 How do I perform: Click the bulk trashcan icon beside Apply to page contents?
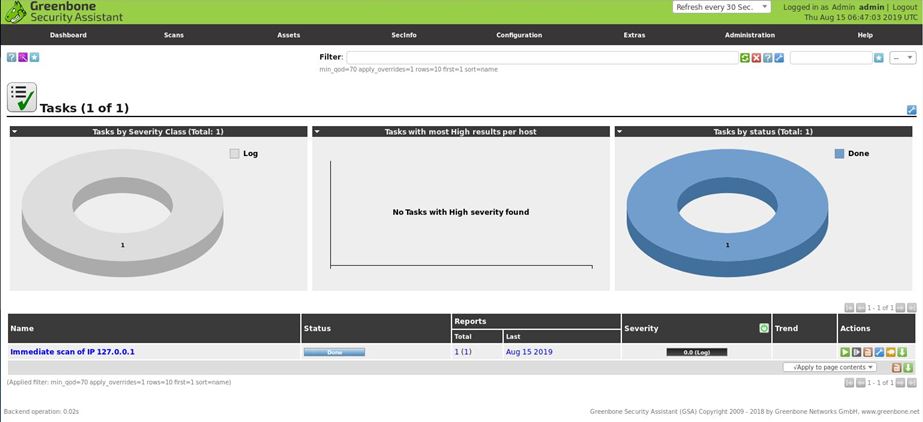(x=897, y=368)
